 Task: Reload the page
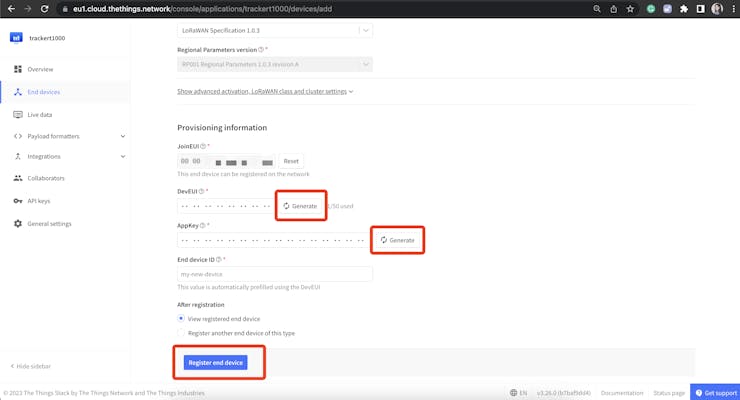coord(44,9)
